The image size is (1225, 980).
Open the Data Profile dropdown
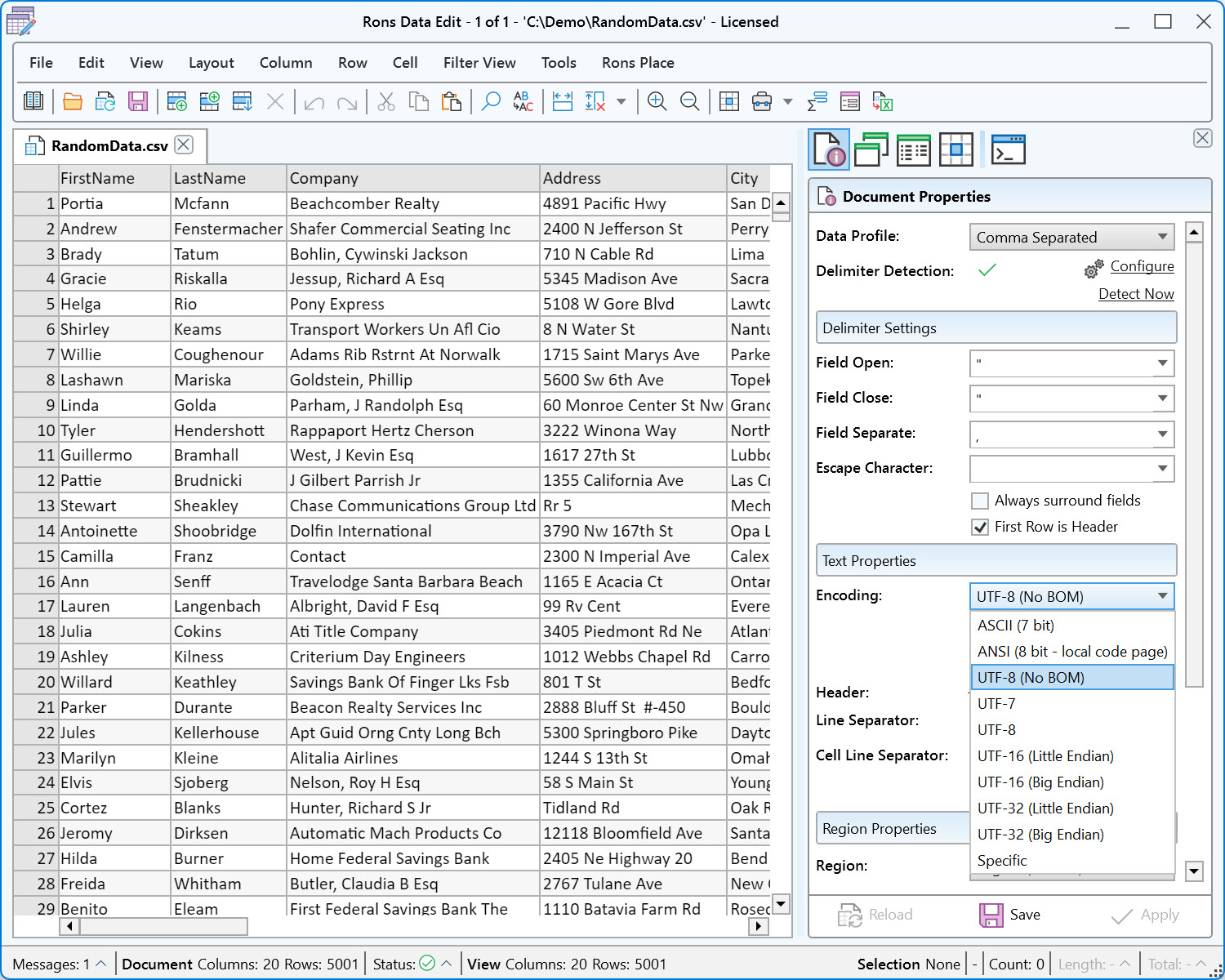(1071, 237)
